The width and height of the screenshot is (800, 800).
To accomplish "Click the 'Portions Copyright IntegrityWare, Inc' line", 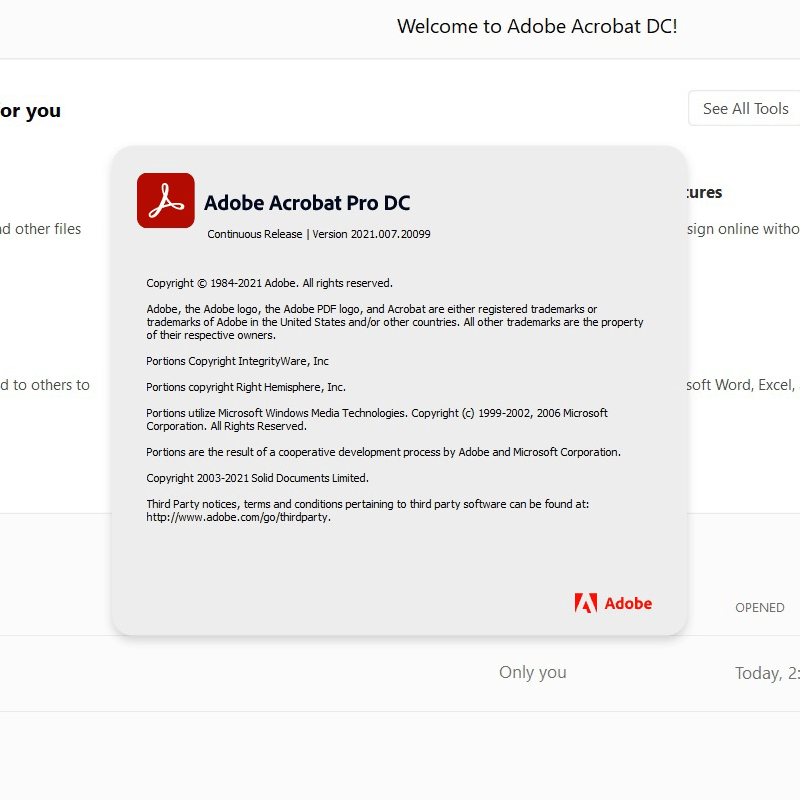I will pos(237,361).
